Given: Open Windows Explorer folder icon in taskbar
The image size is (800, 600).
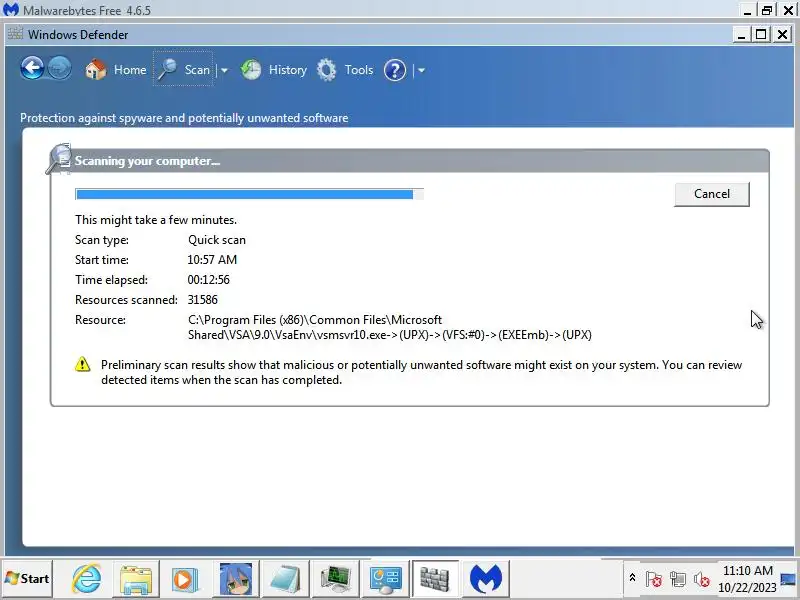Looking at the screenshot, I should click(136, 579).
